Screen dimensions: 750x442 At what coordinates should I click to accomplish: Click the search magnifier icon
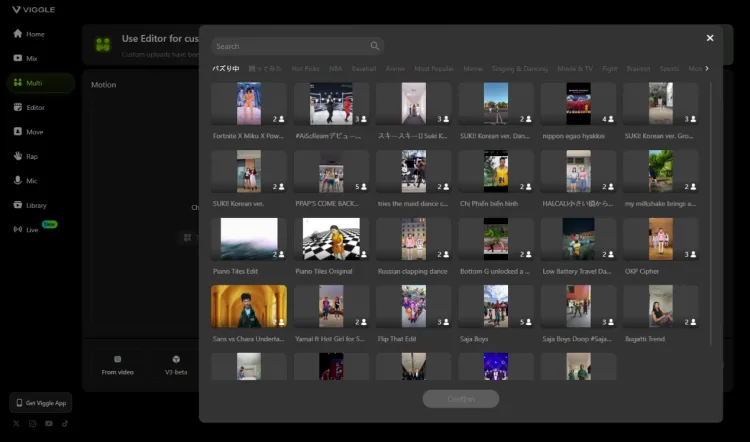pos(375,46)
